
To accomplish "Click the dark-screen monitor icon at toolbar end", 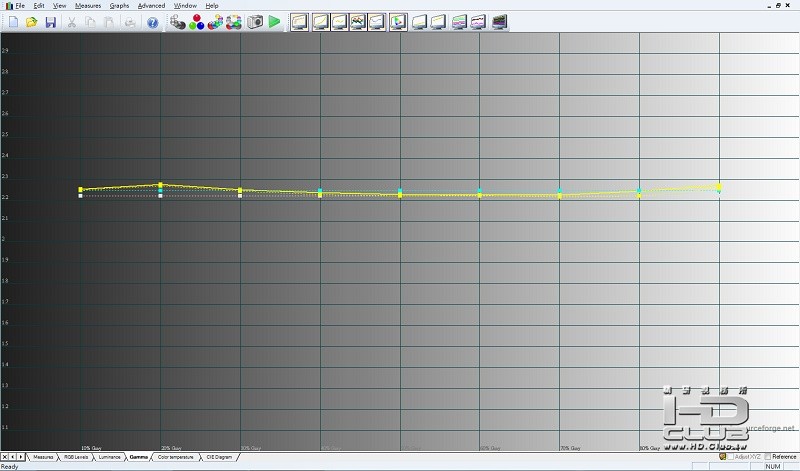I will click(499, 22).
